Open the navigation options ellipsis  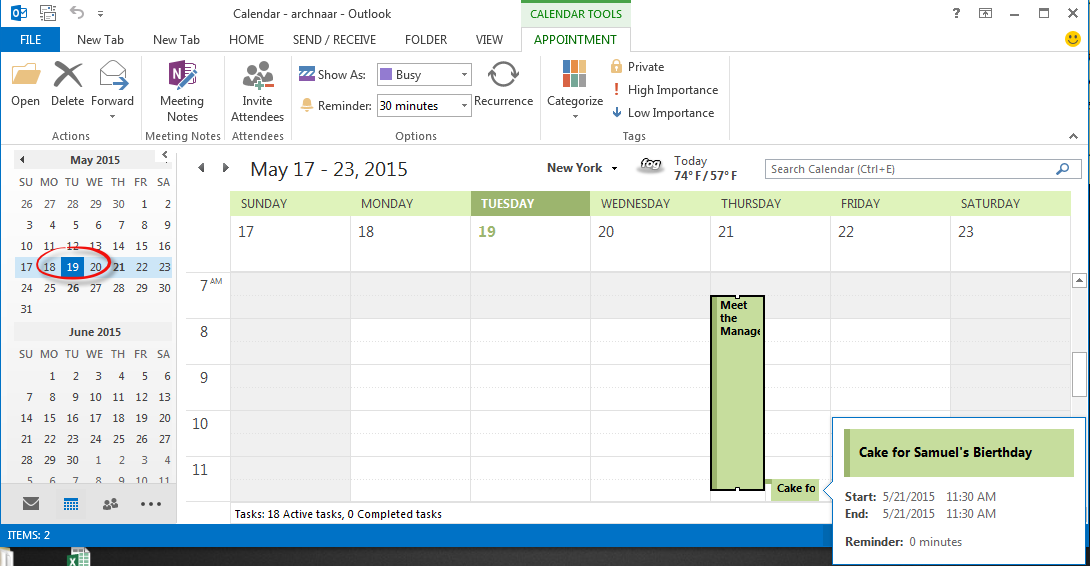click(151, 504)
